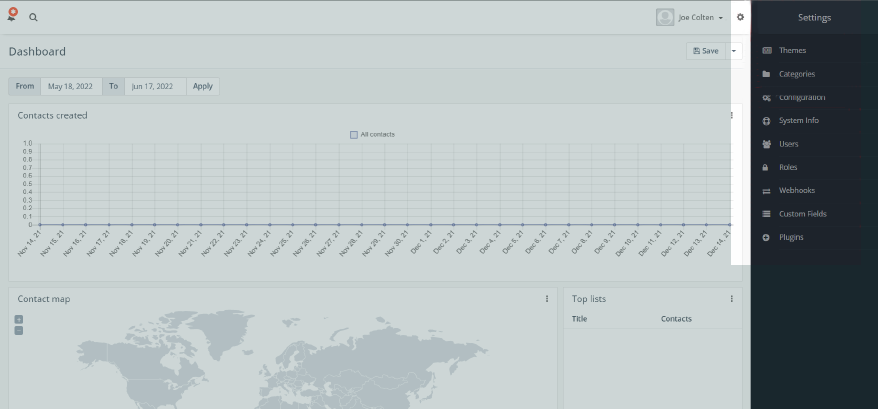The height and width of the screenshot is (409, 878).
Task: Click the Users group icon
Action: 767,144
